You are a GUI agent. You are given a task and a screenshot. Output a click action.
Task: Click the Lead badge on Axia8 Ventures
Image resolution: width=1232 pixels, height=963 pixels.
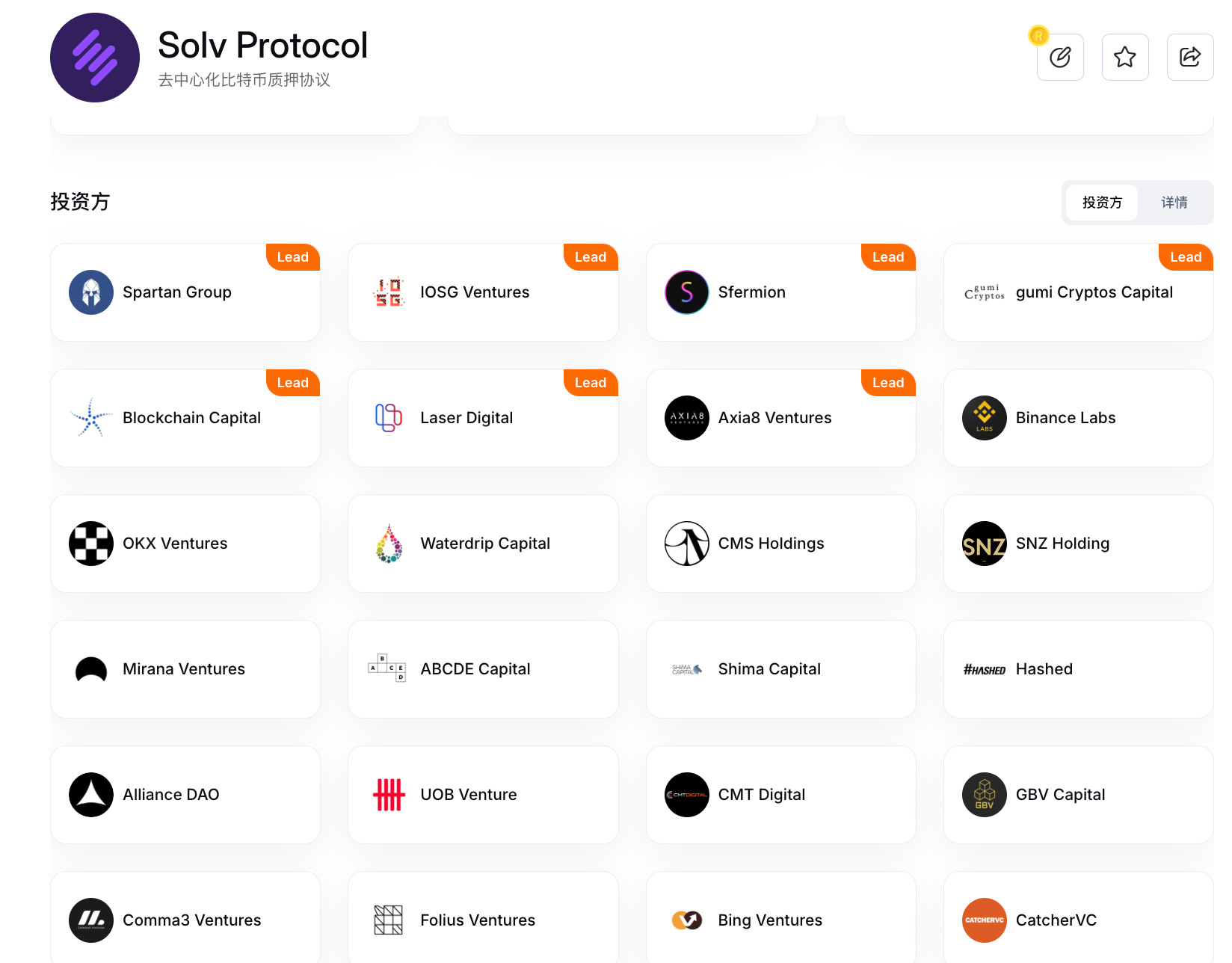[888, 383]
